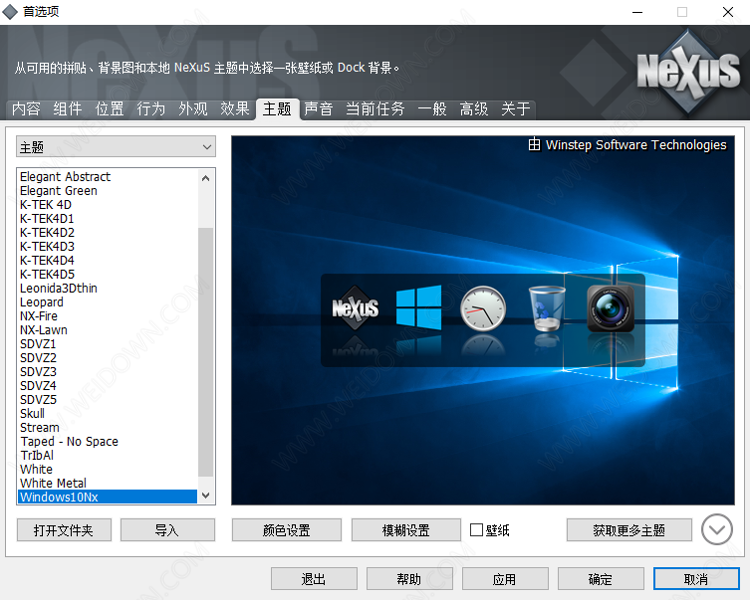750x600 pixels.
Task: Pick the SDVZ5 theme
Action: pyautogui.click(x=107, y=399)
